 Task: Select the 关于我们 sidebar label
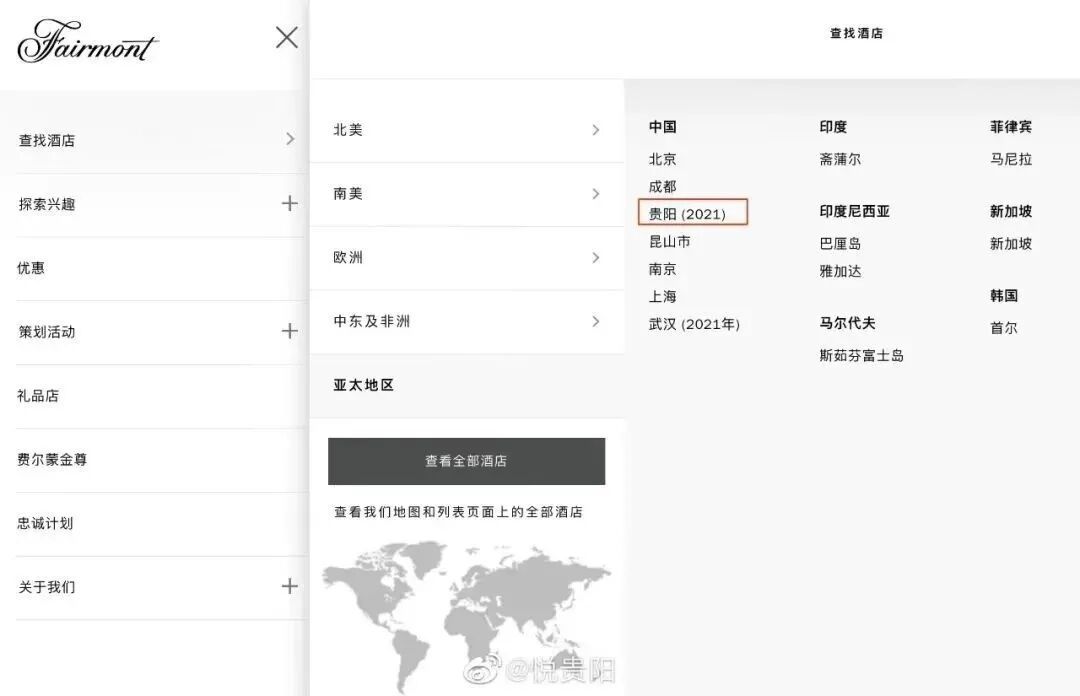47,587
